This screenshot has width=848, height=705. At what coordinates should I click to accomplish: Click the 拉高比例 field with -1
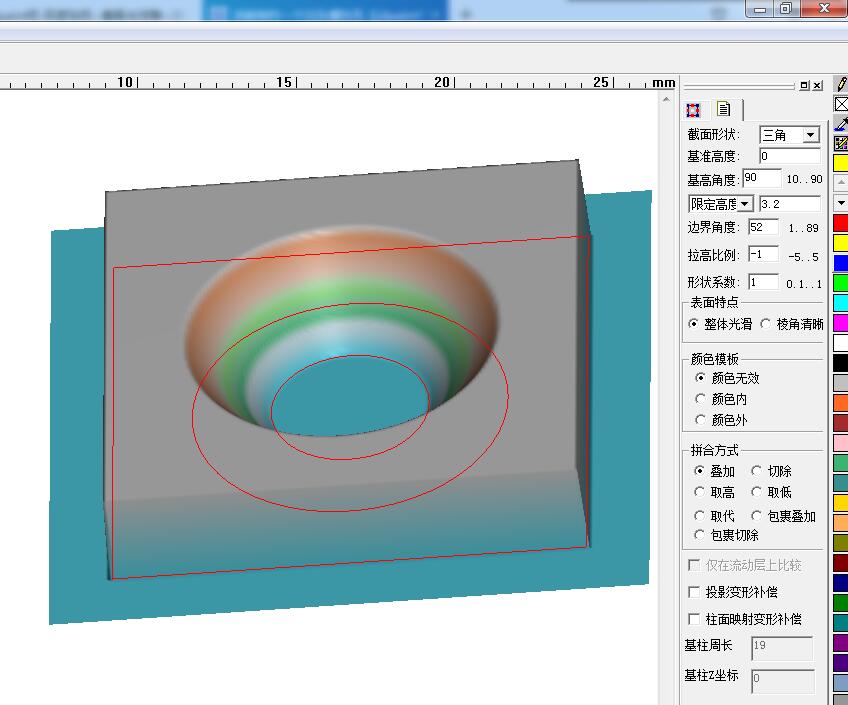coord(764,254)
